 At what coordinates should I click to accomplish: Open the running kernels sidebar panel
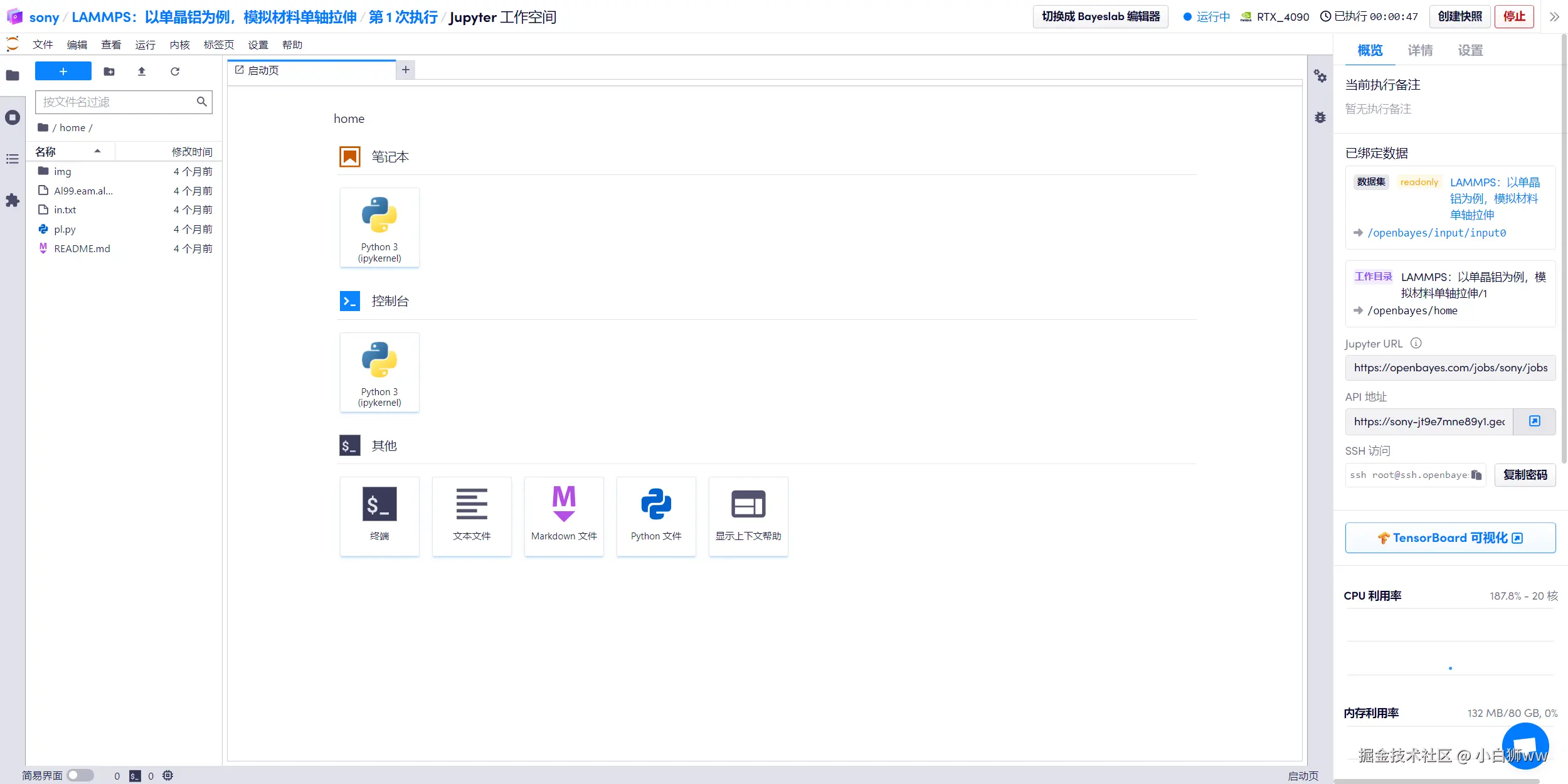tap(13, 117)
